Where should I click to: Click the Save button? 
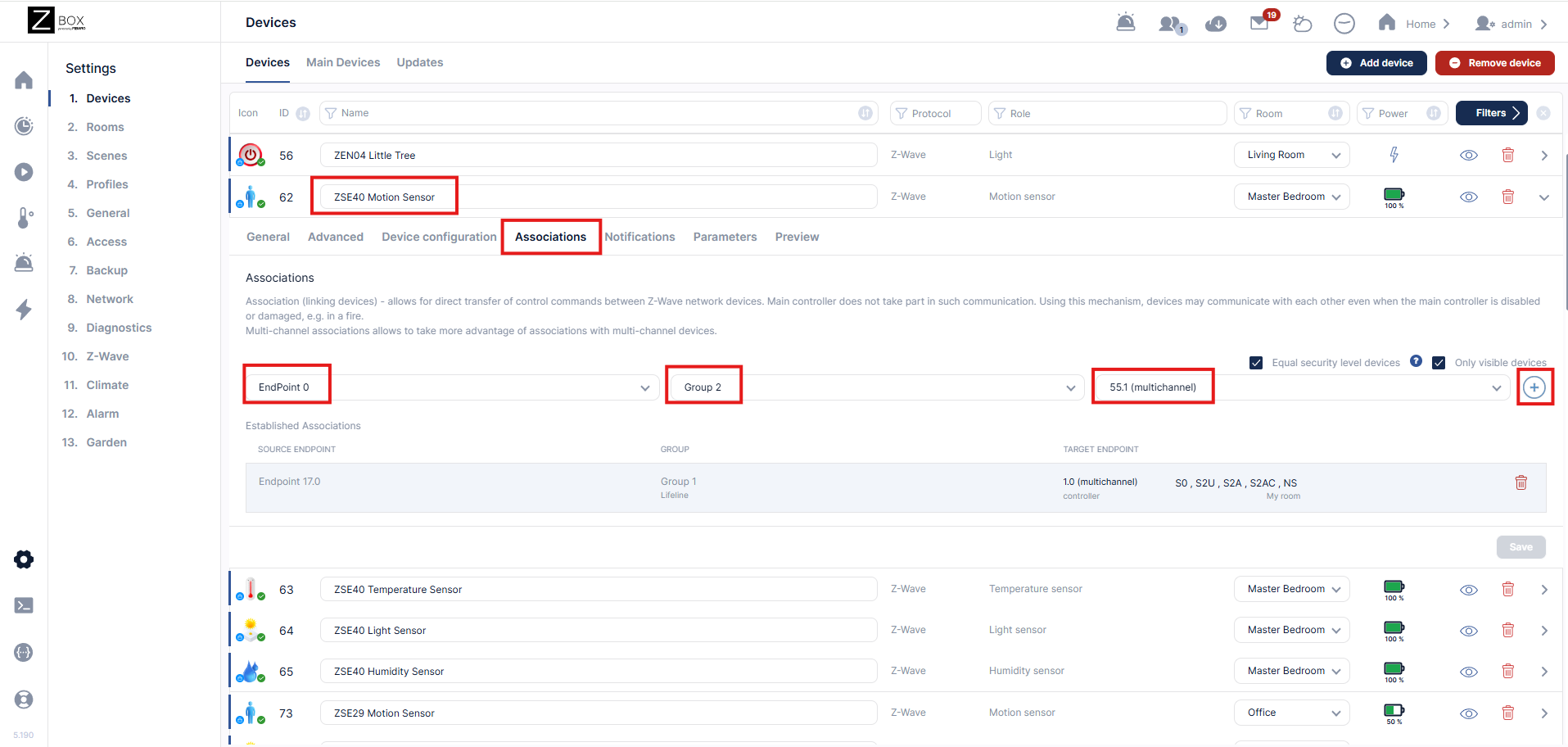(x=1521, y=547)
